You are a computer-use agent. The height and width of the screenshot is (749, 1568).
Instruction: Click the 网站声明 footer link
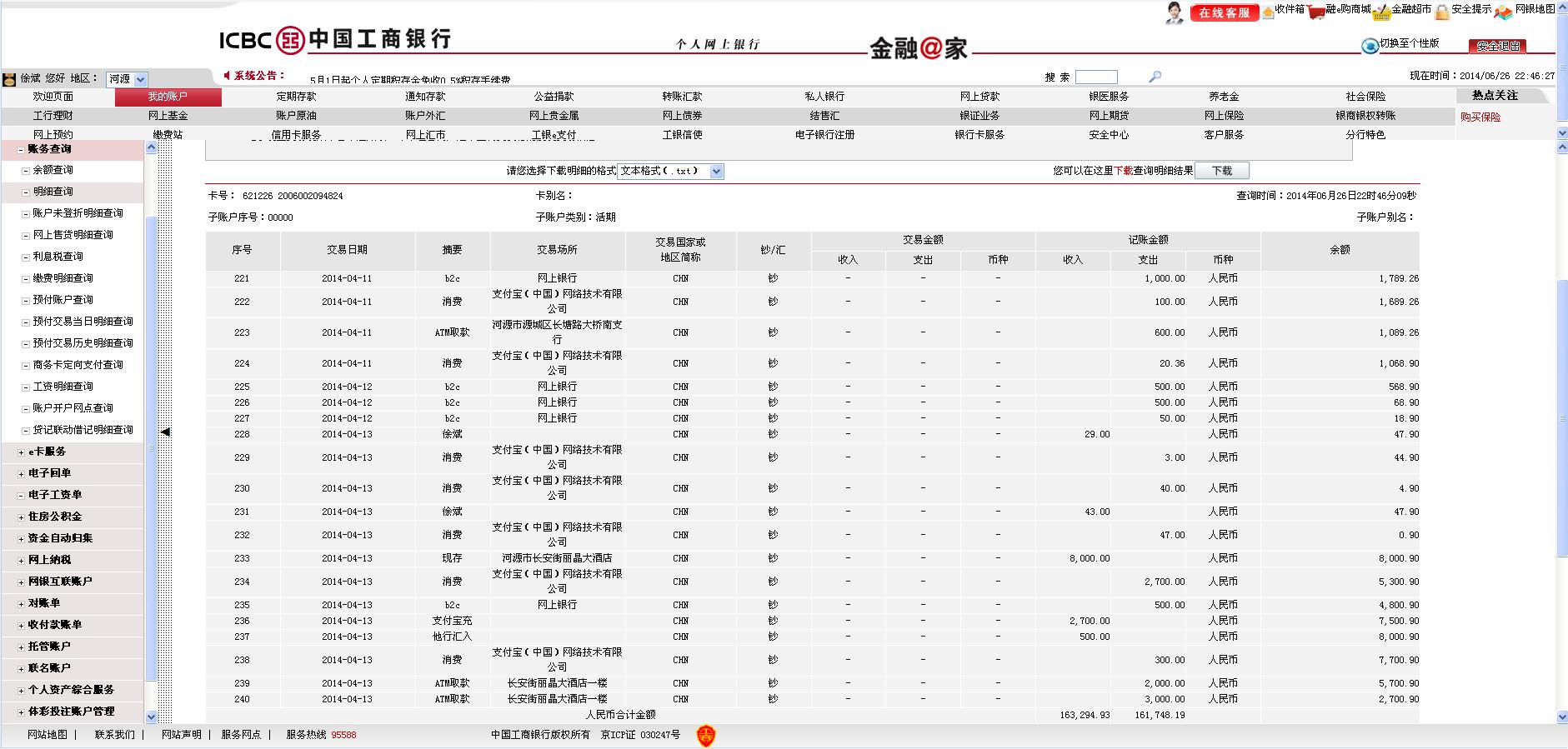point(182,735)
